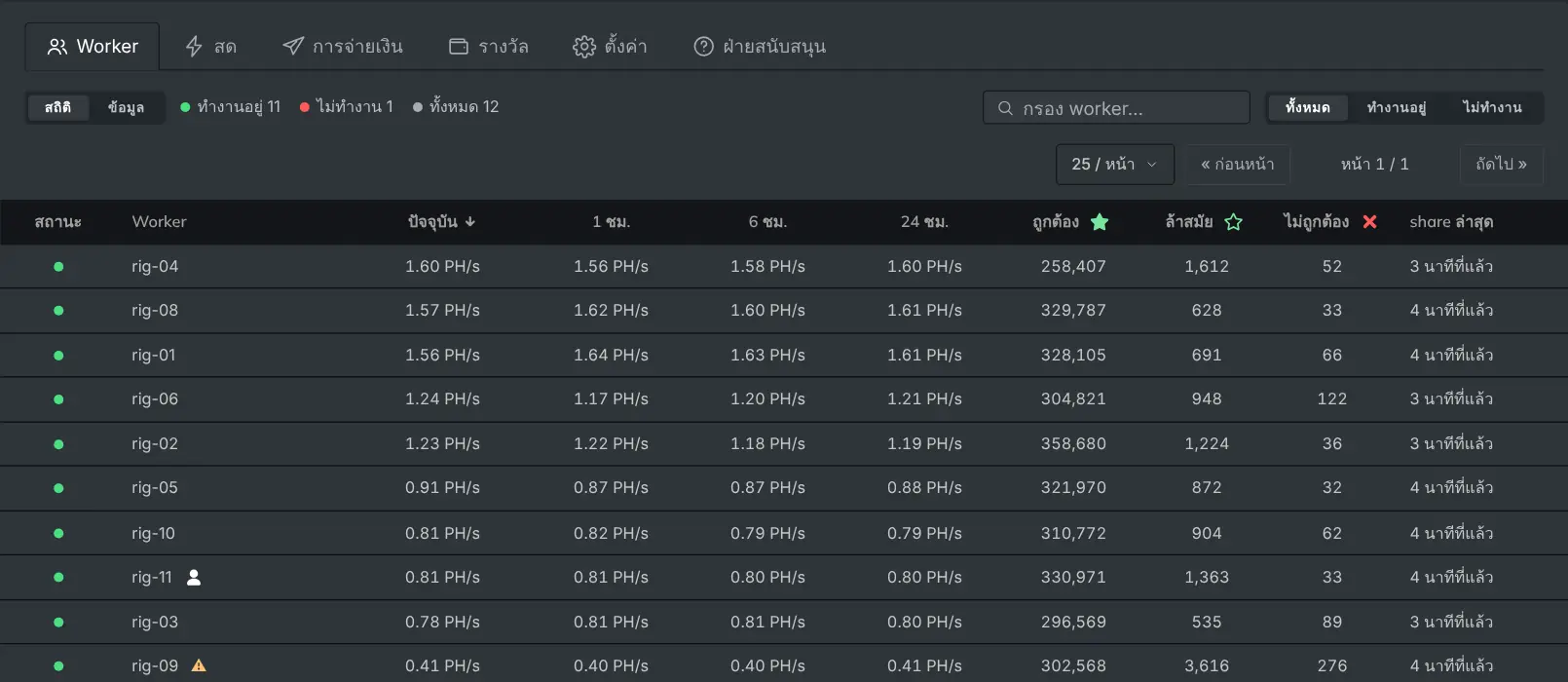Click the search magnifier icon
This screenshot has width=1568, height=682.
[1005, 108]
